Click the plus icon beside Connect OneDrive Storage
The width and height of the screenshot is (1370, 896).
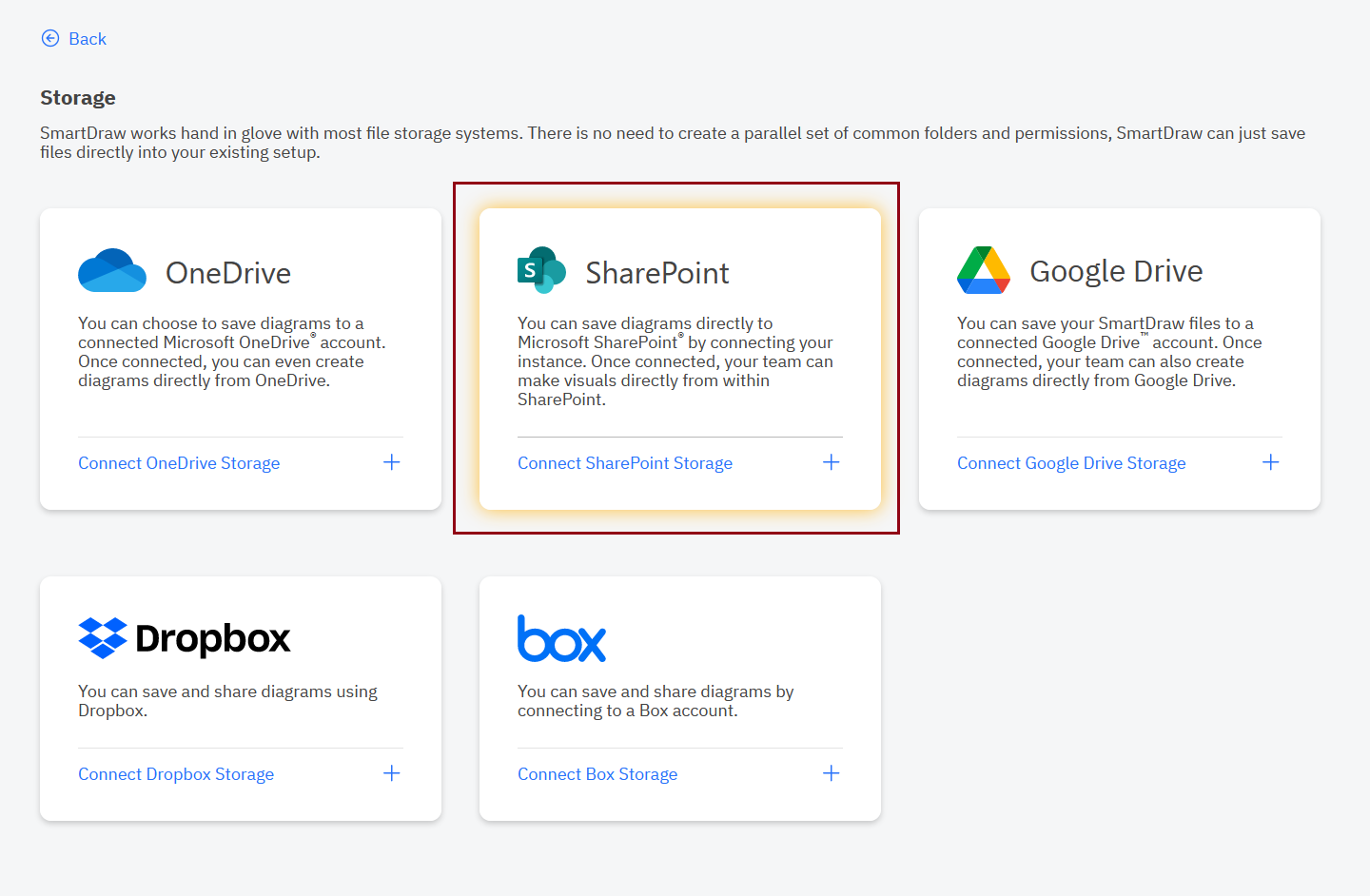(x=391, y=461)
